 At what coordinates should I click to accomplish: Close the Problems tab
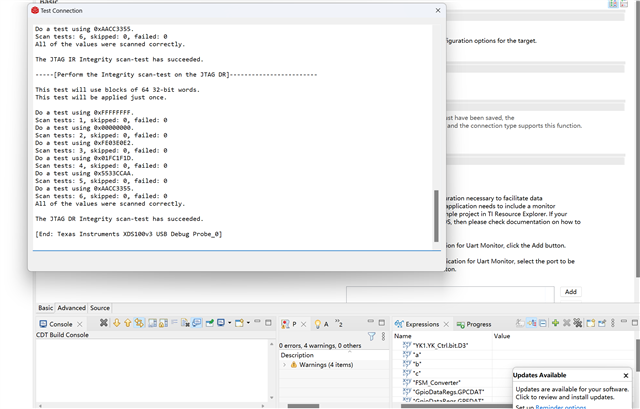point(304,324)
